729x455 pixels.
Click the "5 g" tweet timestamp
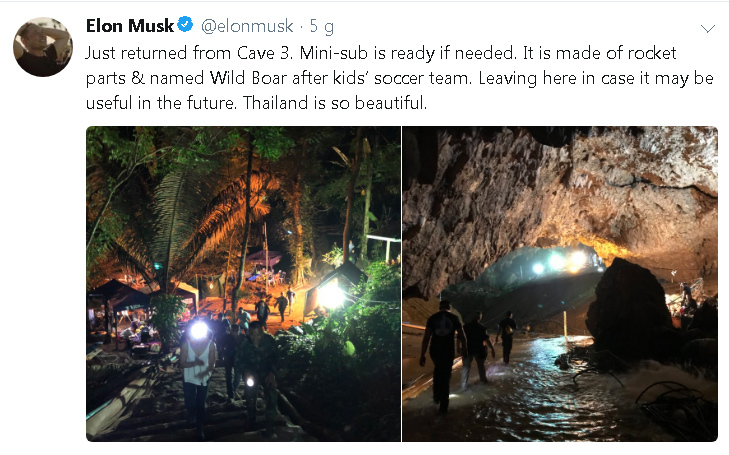pyautogui.click(x=321, y=27)
